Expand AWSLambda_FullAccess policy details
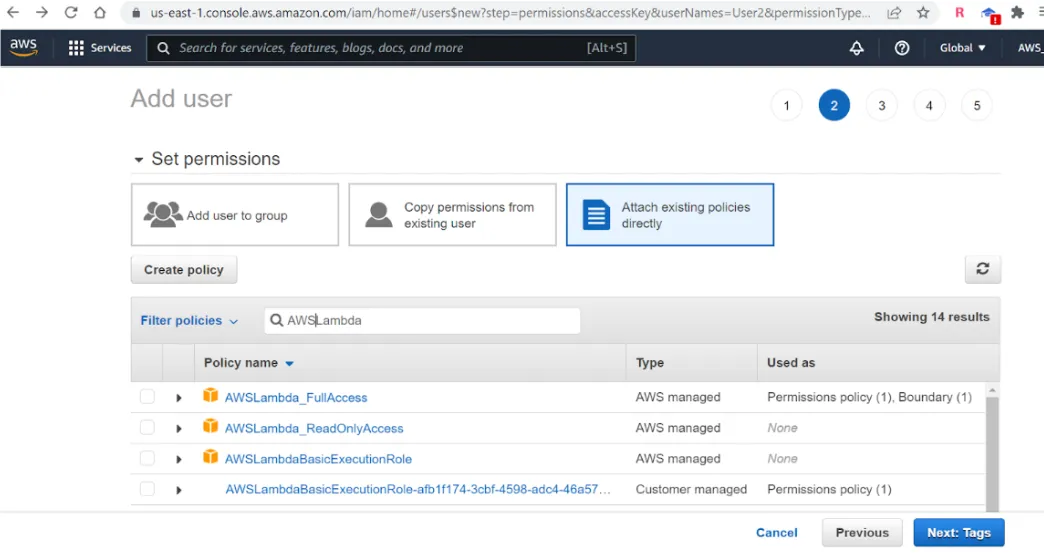1044x558 pixels. tap(178, 398)
